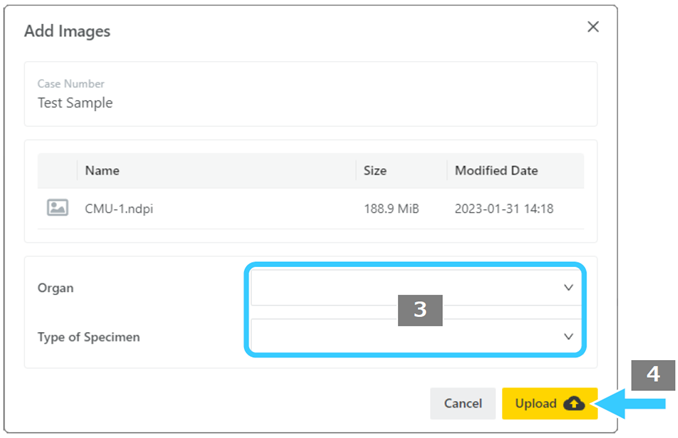Expand the Type of Specimen chevron arrow
This screenshot has width=678, height=438.
[x=568, y=336]
